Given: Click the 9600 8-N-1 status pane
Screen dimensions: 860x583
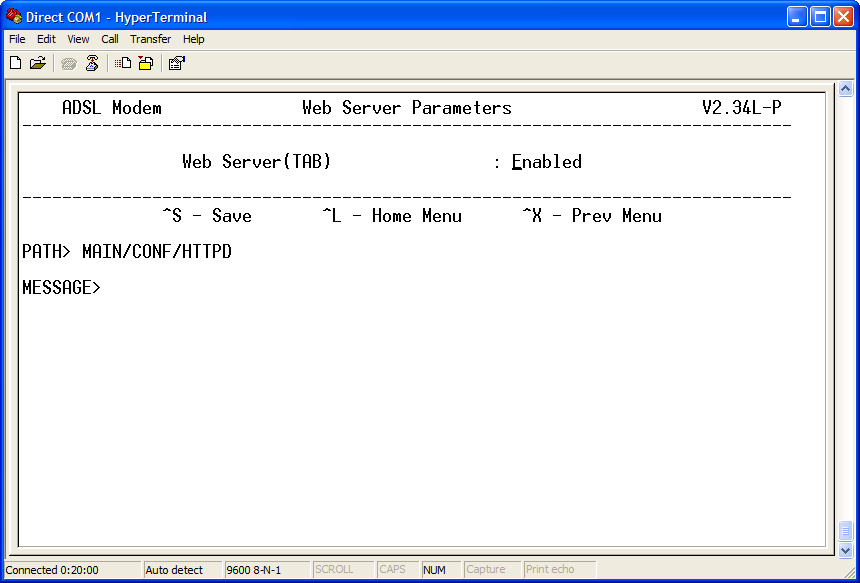Looking at the screenshot, I should coord(253,569).
